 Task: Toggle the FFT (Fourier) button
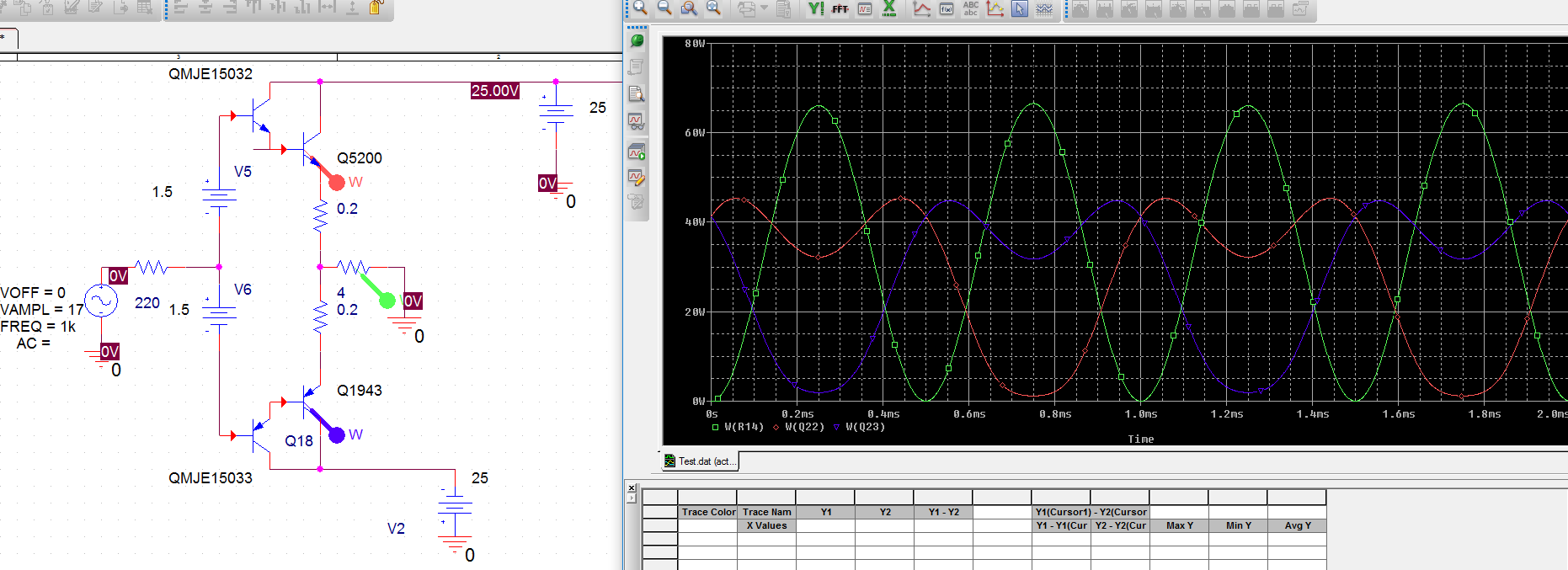(x=840, y=8)
